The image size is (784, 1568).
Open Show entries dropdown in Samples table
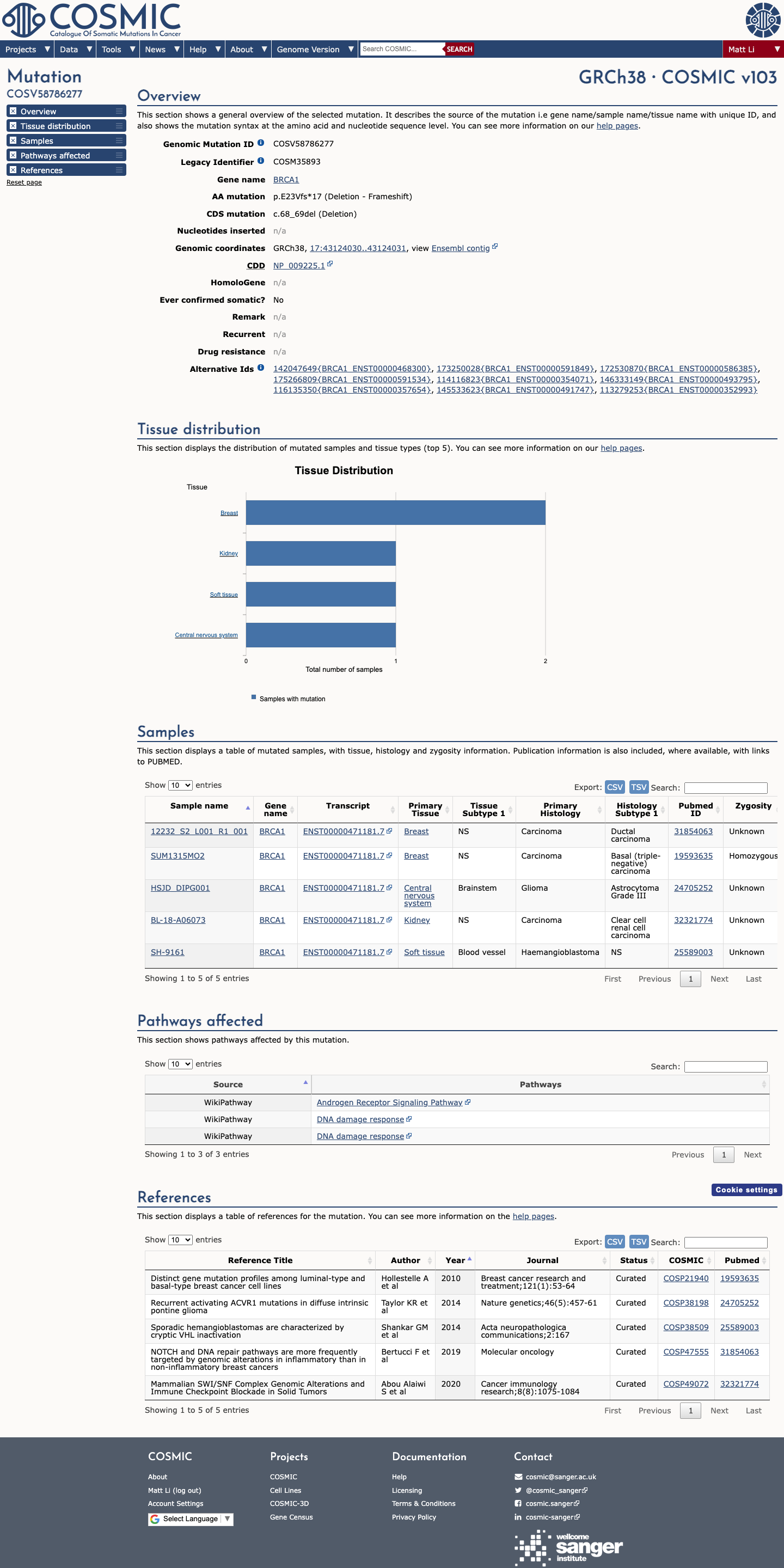point(180,785)
